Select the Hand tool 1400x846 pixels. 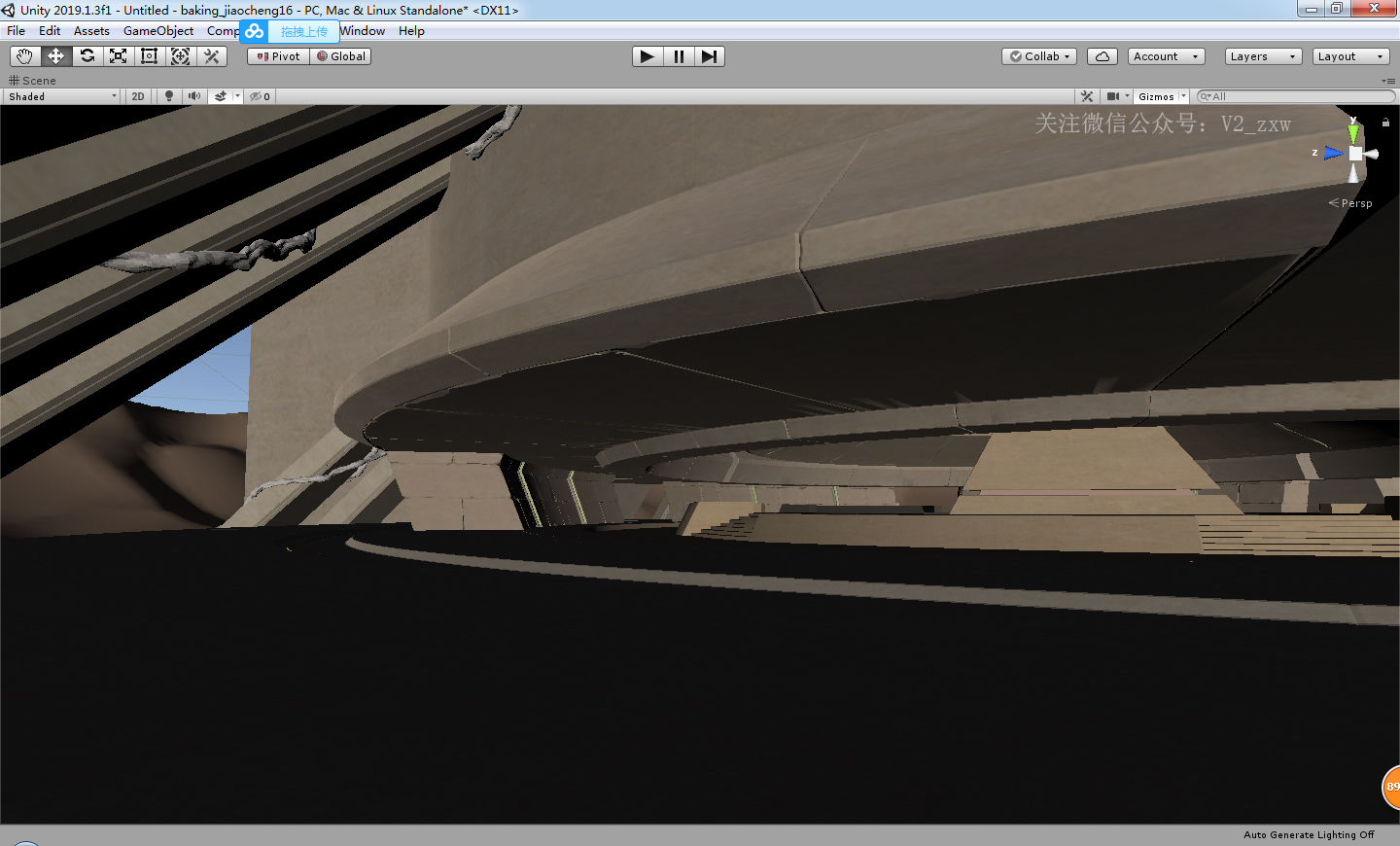tap(24, 56)
